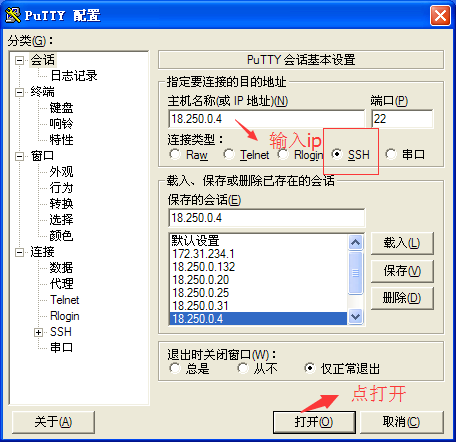Click the PuTTY icon in title bar
Viewport: 456px width, 442px height.
(x=13, y=15)
